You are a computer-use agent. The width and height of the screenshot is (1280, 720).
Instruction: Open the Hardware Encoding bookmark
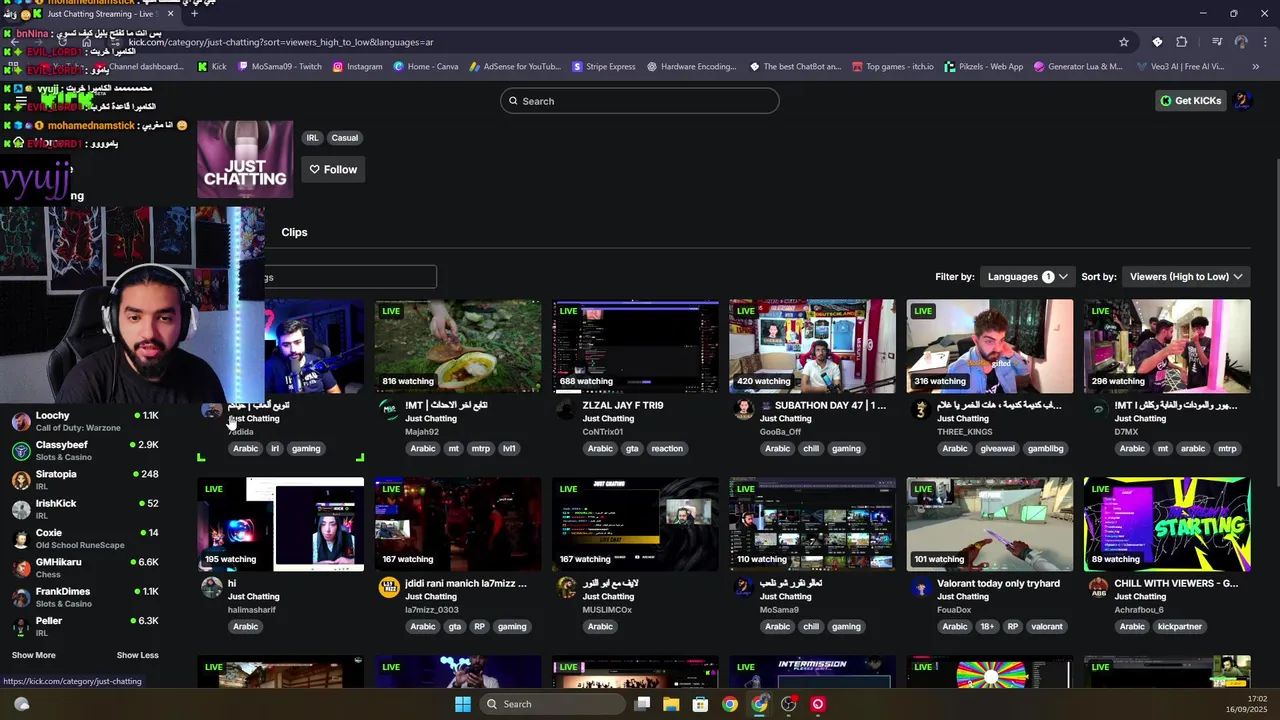pos(692,67)
